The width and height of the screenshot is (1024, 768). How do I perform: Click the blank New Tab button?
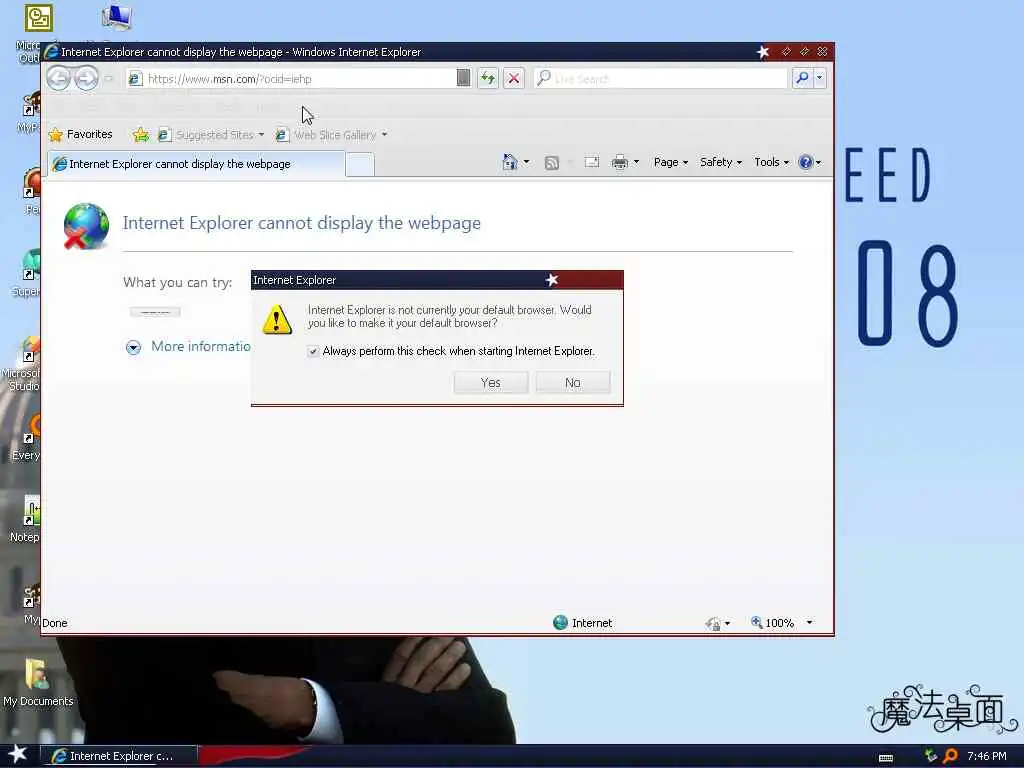pyautogui.click(x=360, y=164)
